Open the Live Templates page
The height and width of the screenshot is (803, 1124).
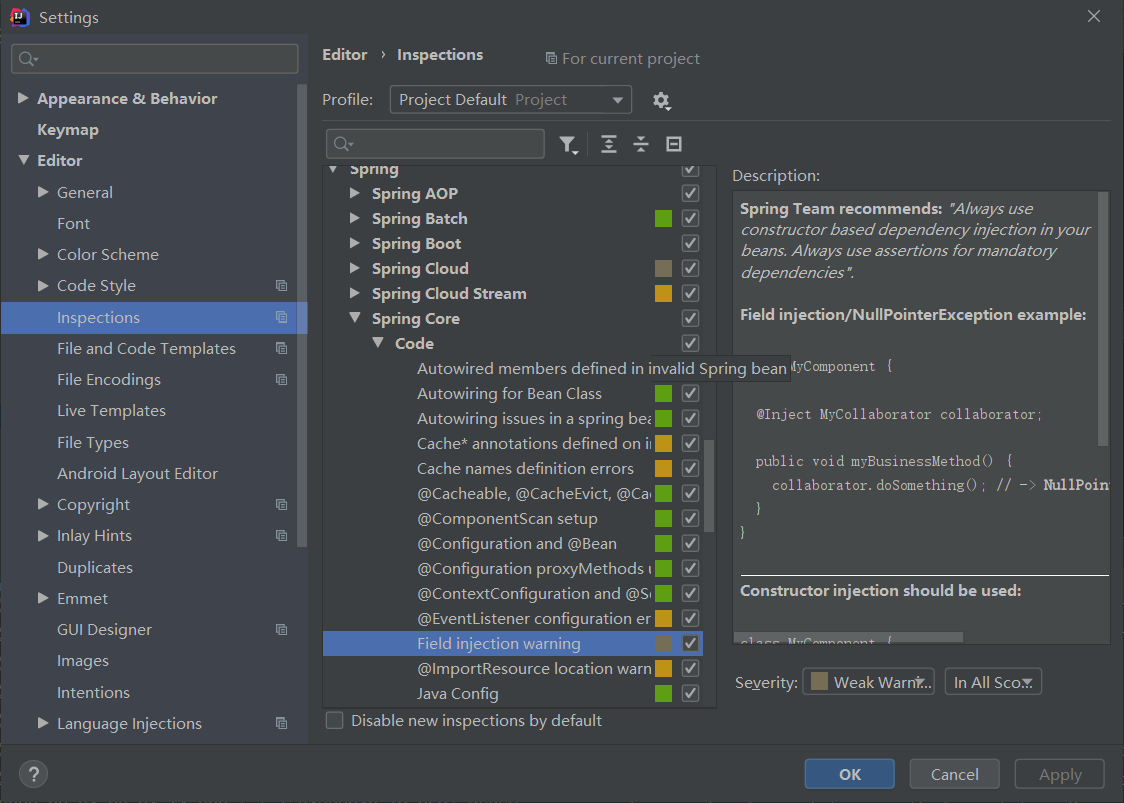(111, 411)
